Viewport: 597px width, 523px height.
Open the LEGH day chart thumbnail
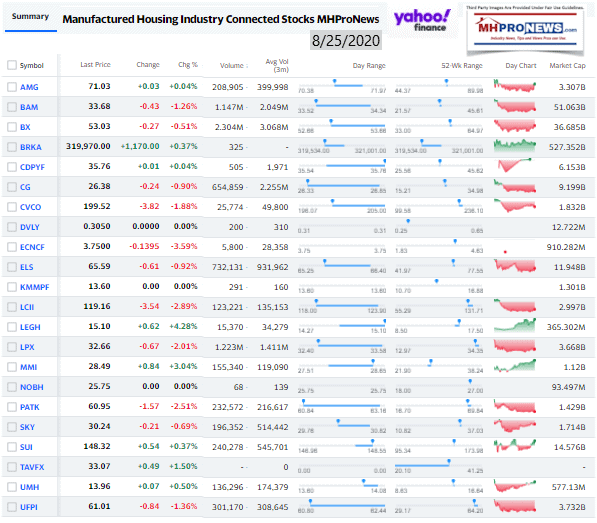click(515, 325)
